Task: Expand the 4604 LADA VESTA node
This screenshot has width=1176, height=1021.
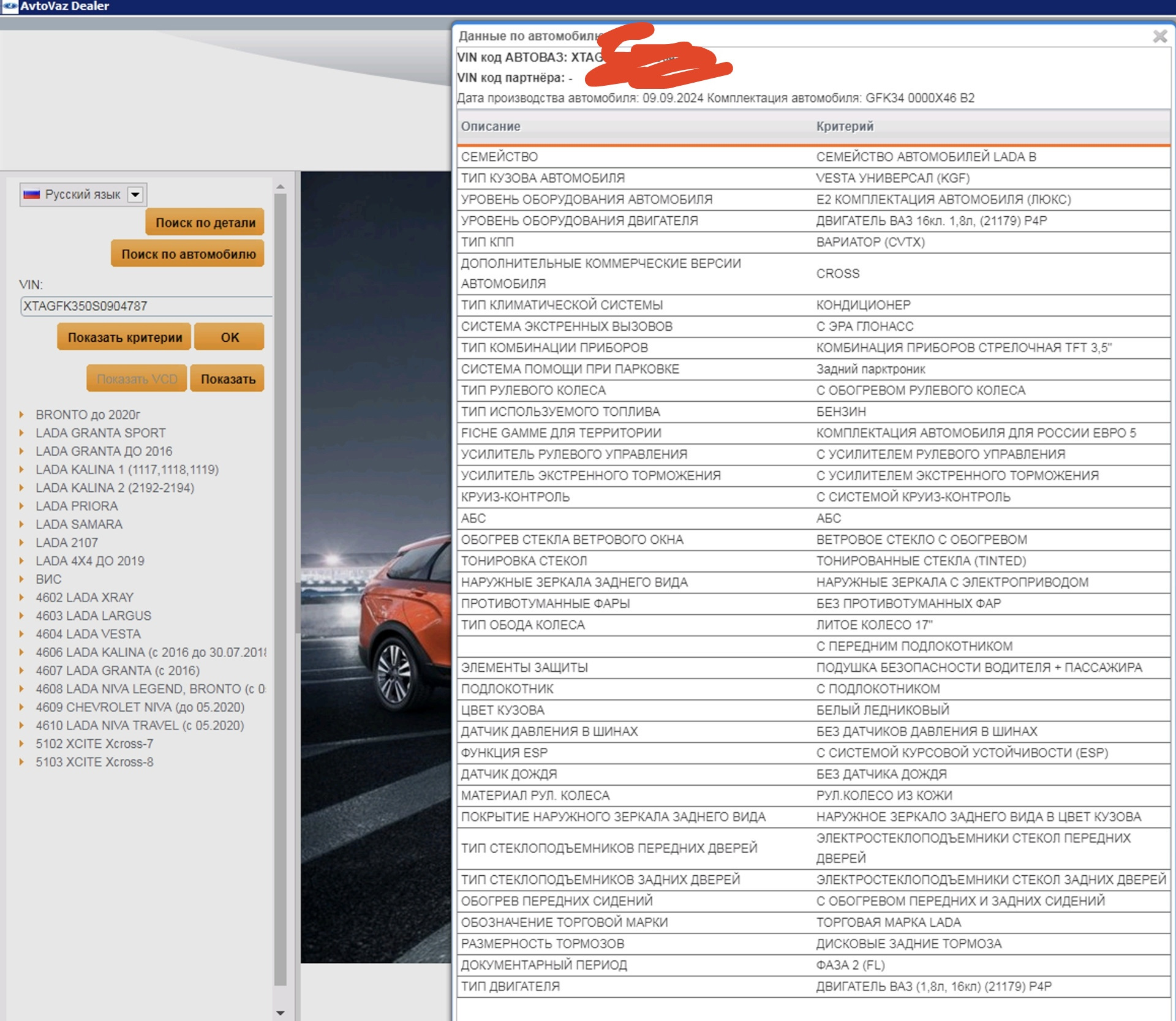Action: (x=22, y=634)
